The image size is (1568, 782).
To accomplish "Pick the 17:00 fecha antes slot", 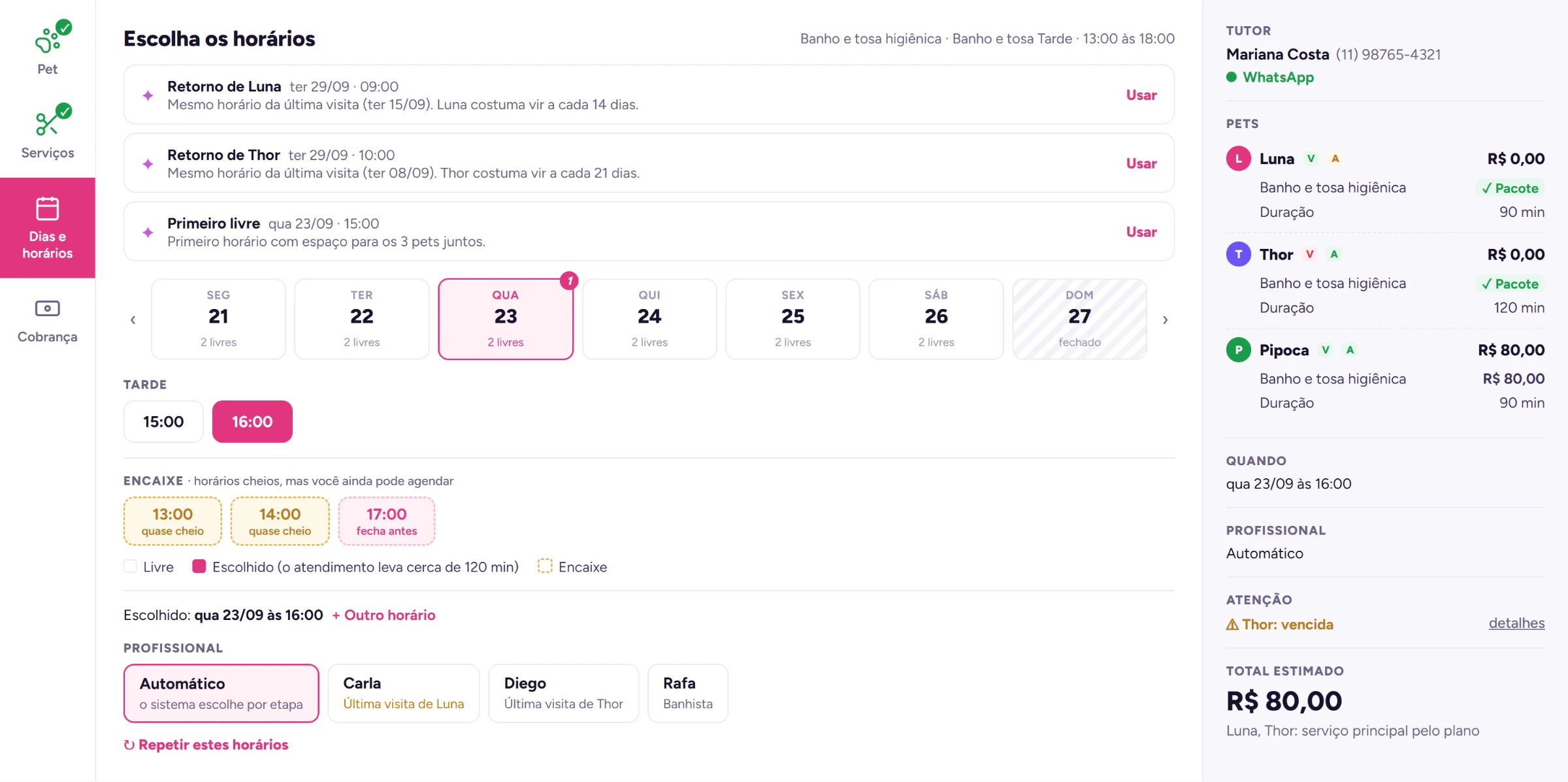I will coord(386,521).
